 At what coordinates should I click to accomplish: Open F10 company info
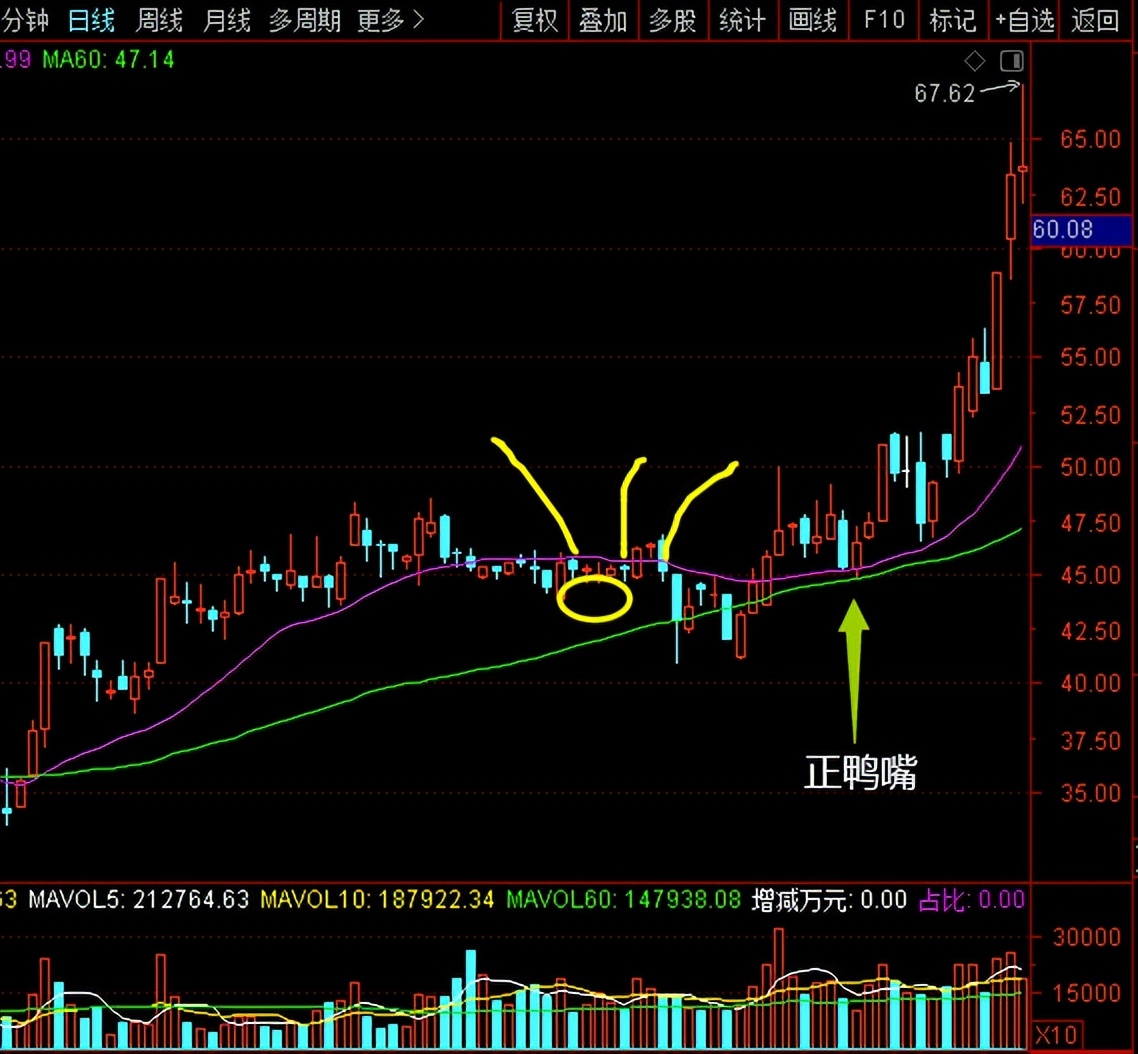click(883, 20)
